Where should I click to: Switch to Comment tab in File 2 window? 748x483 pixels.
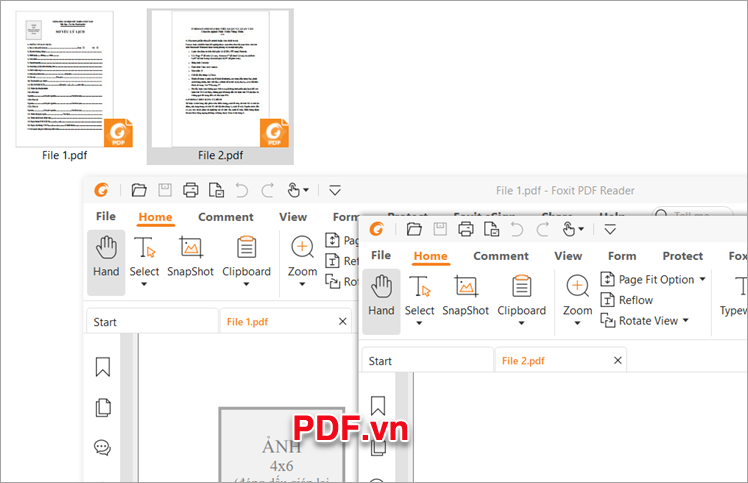501,256
